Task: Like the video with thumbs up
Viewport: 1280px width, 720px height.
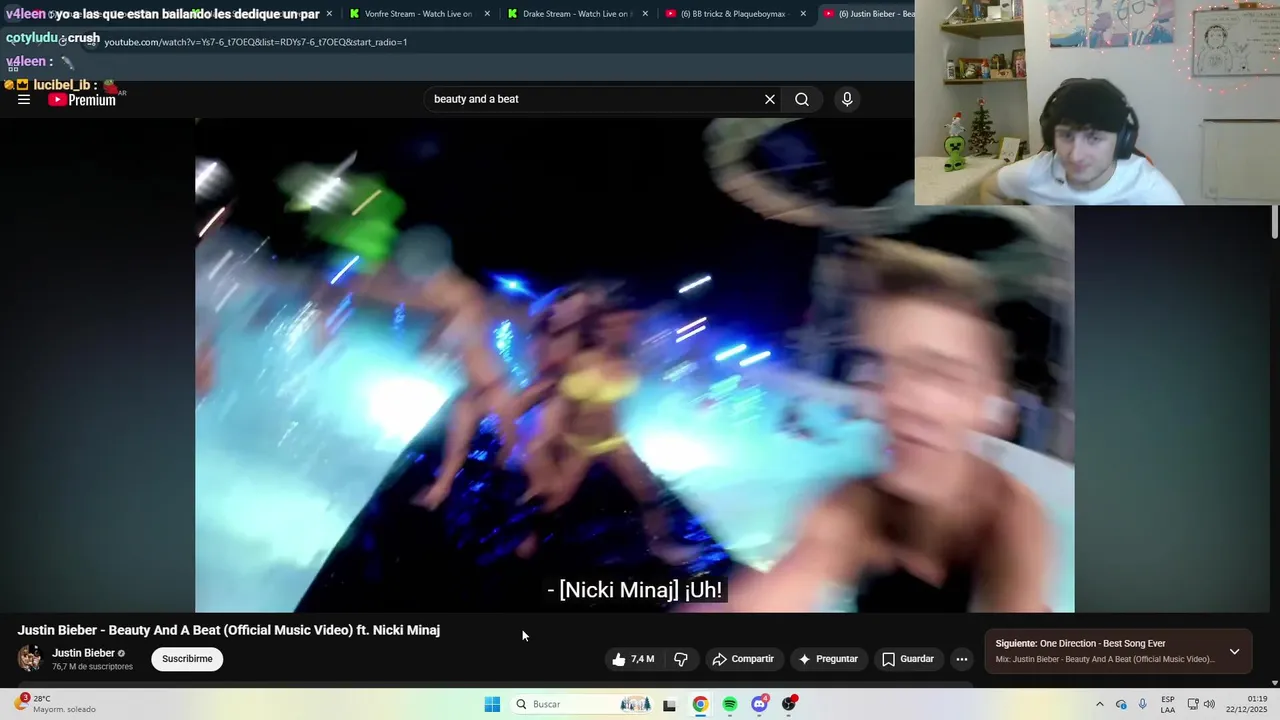Action: (633, 659)
